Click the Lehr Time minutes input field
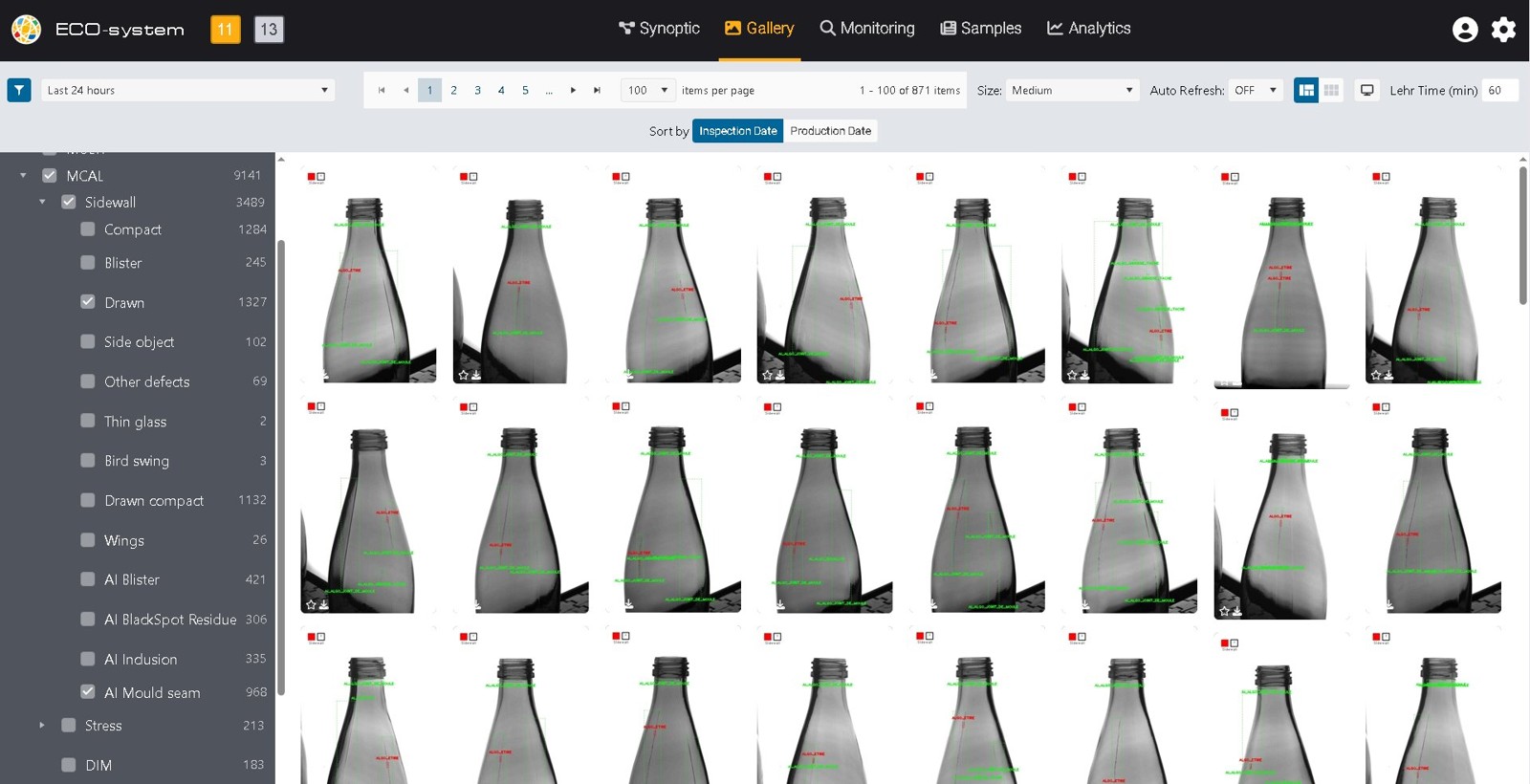The height and width of the screenshot is (784, 1530). coord(1498,90)
